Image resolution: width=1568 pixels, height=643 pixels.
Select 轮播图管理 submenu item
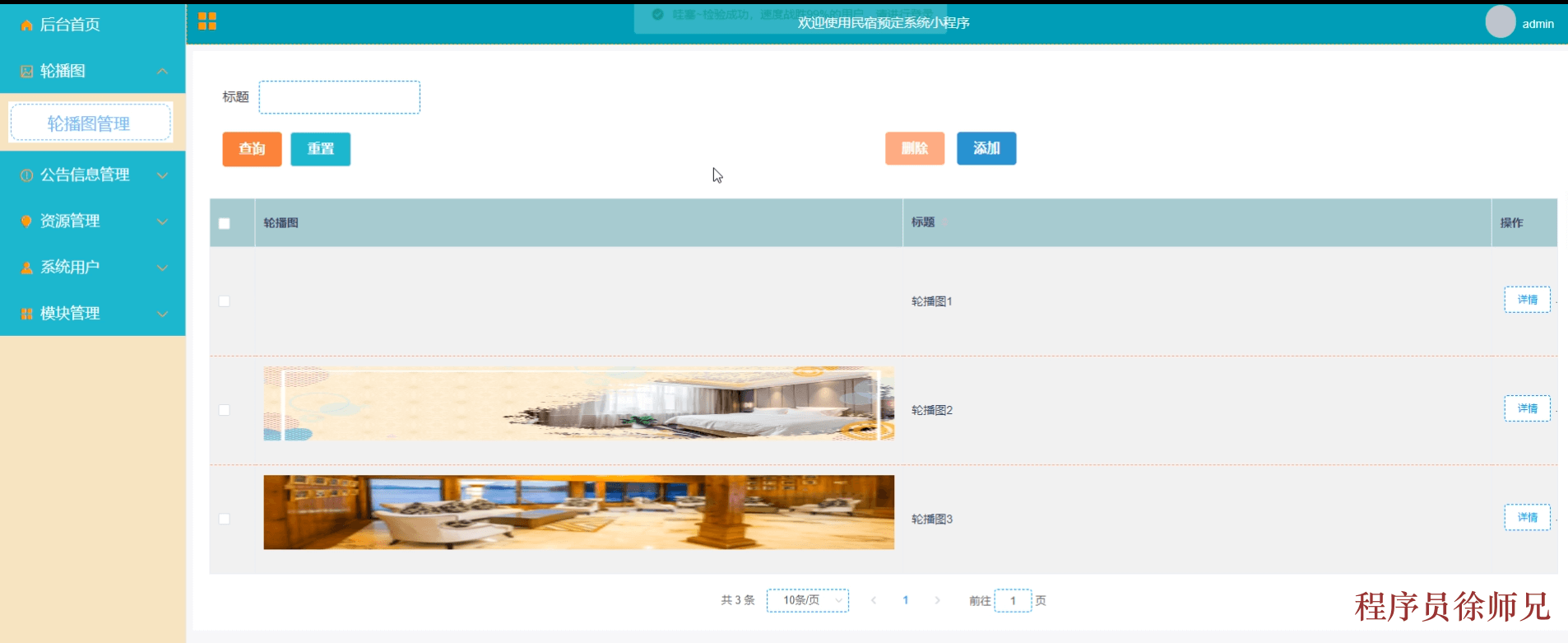pyautogui.click(x=90, y=123)
